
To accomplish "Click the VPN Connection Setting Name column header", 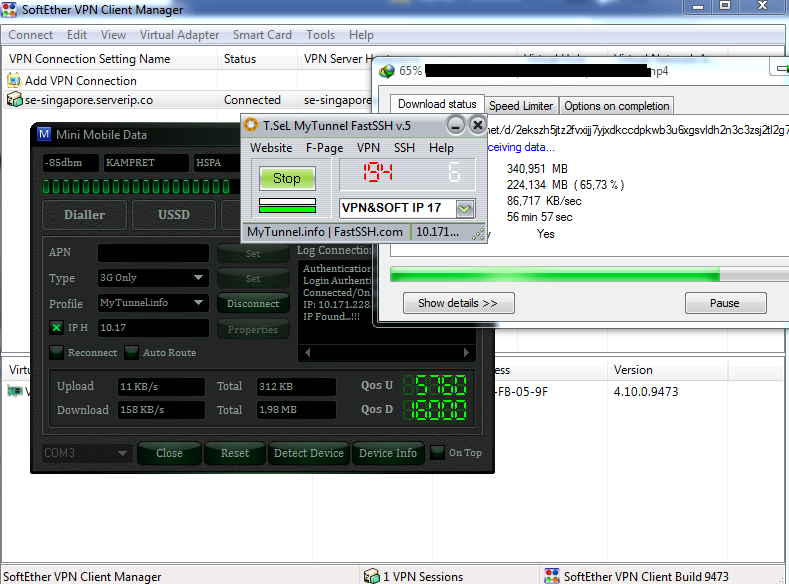I will [x=110, y=59].
